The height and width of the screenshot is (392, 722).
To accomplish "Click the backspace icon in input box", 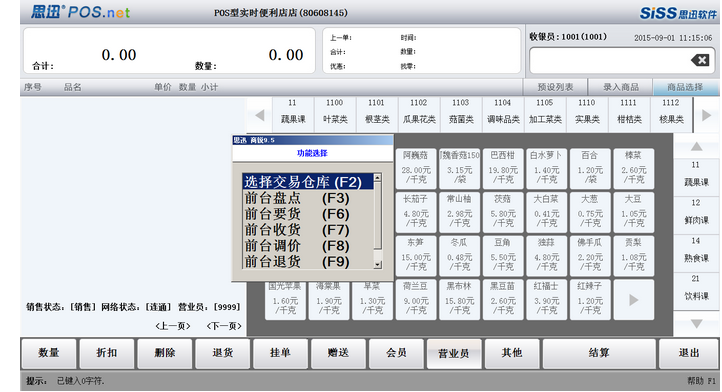I will coord(700,60).
